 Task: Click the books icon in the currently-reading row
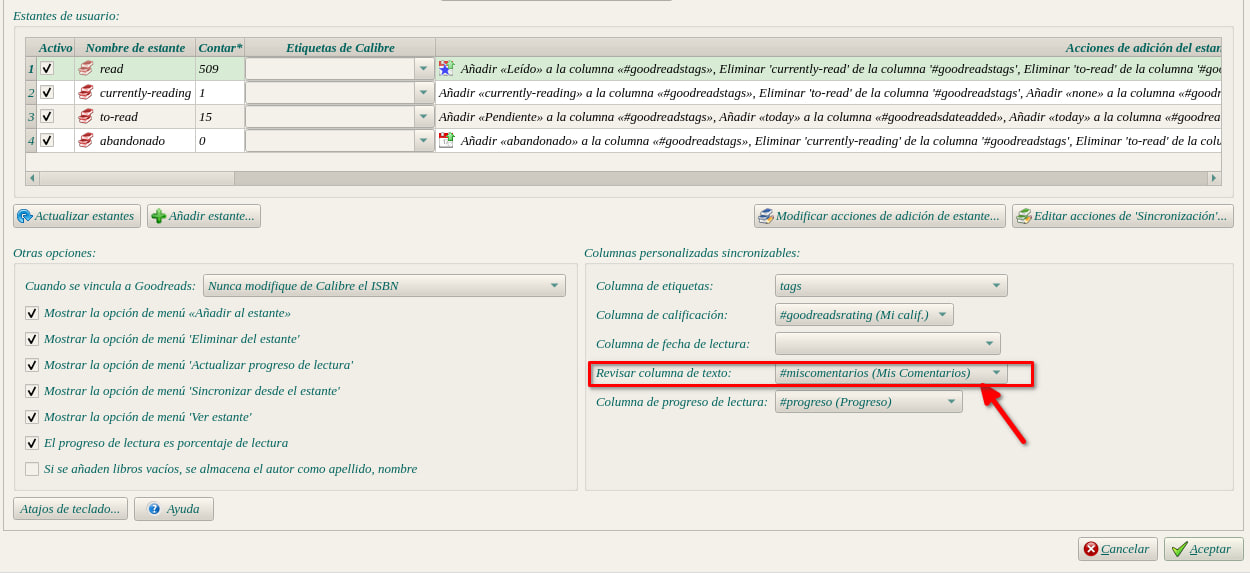86,93
